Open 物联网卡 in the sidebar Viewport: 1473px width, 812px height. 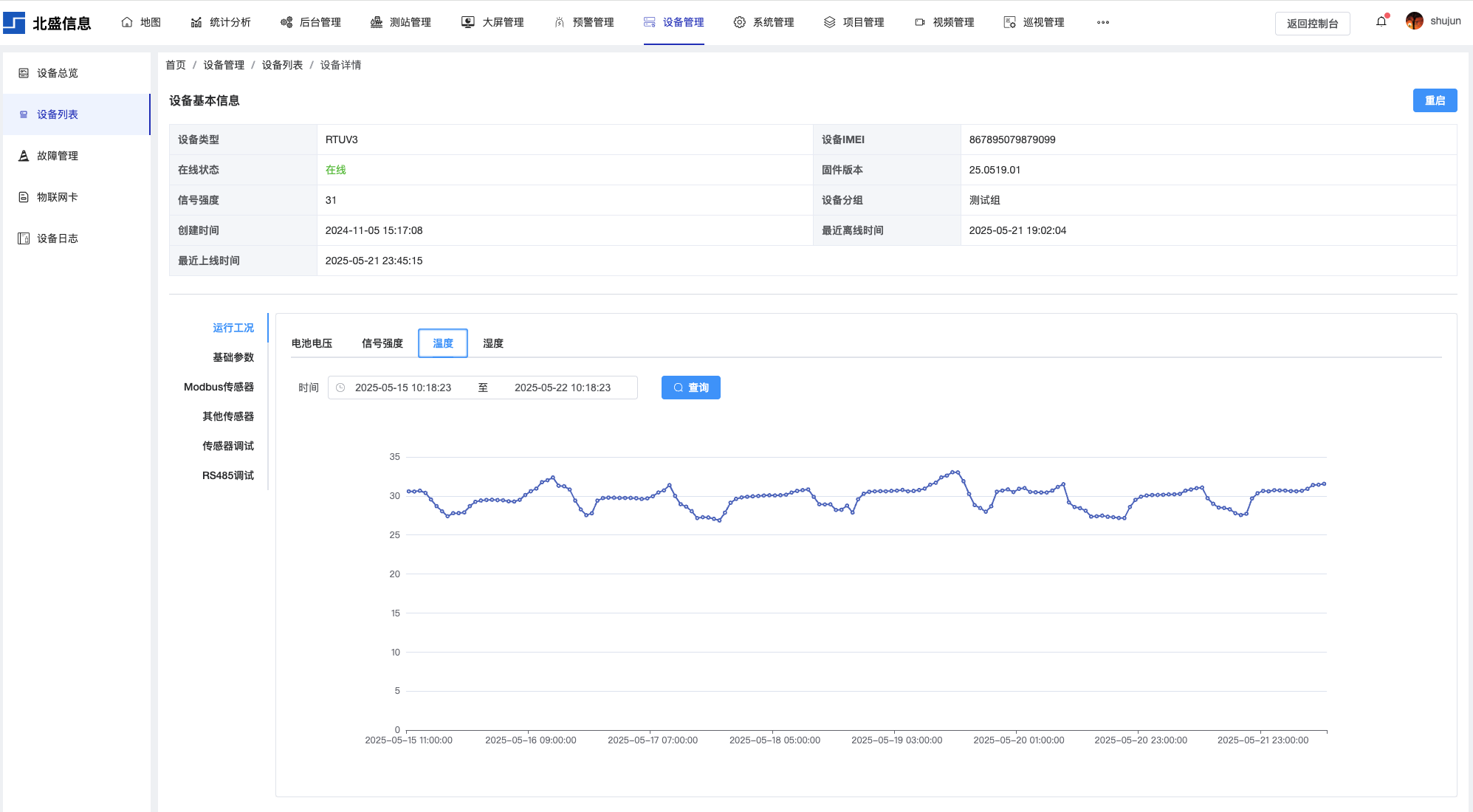[x=58, y=197]
